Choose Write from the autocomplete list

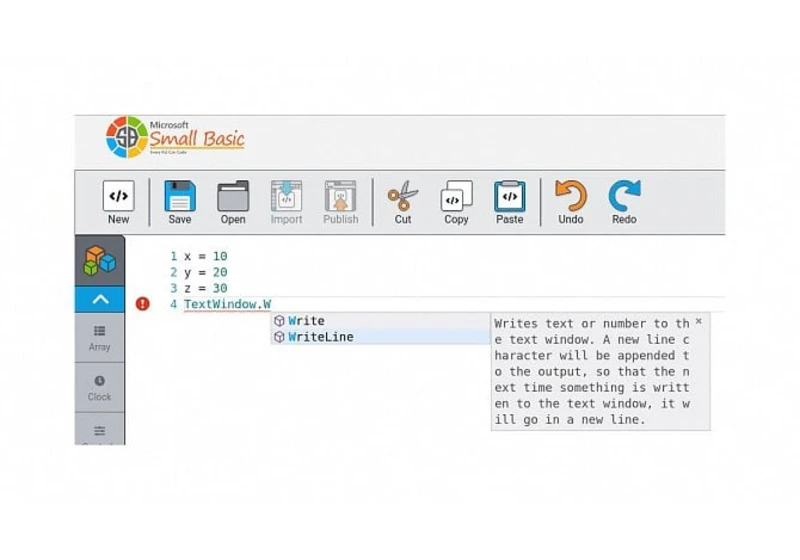tap(380, 321)
